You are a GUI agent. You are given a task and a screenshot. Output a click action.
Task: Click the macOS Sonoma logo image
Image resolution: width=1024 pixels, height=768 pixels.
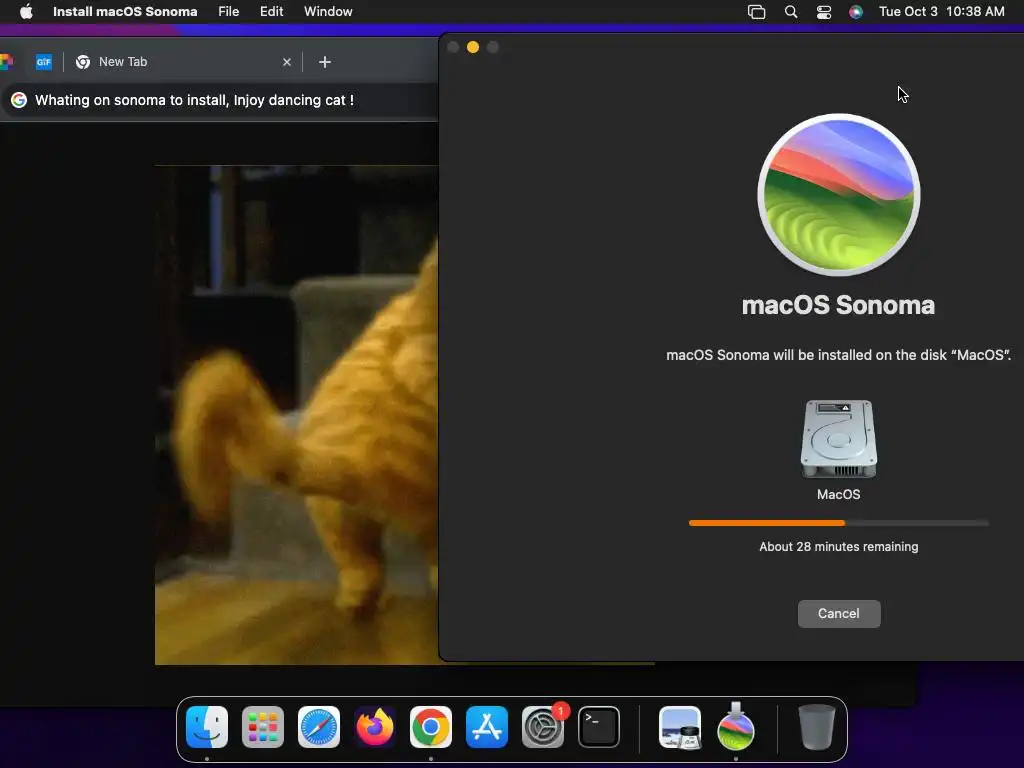(x=839, y=195)
